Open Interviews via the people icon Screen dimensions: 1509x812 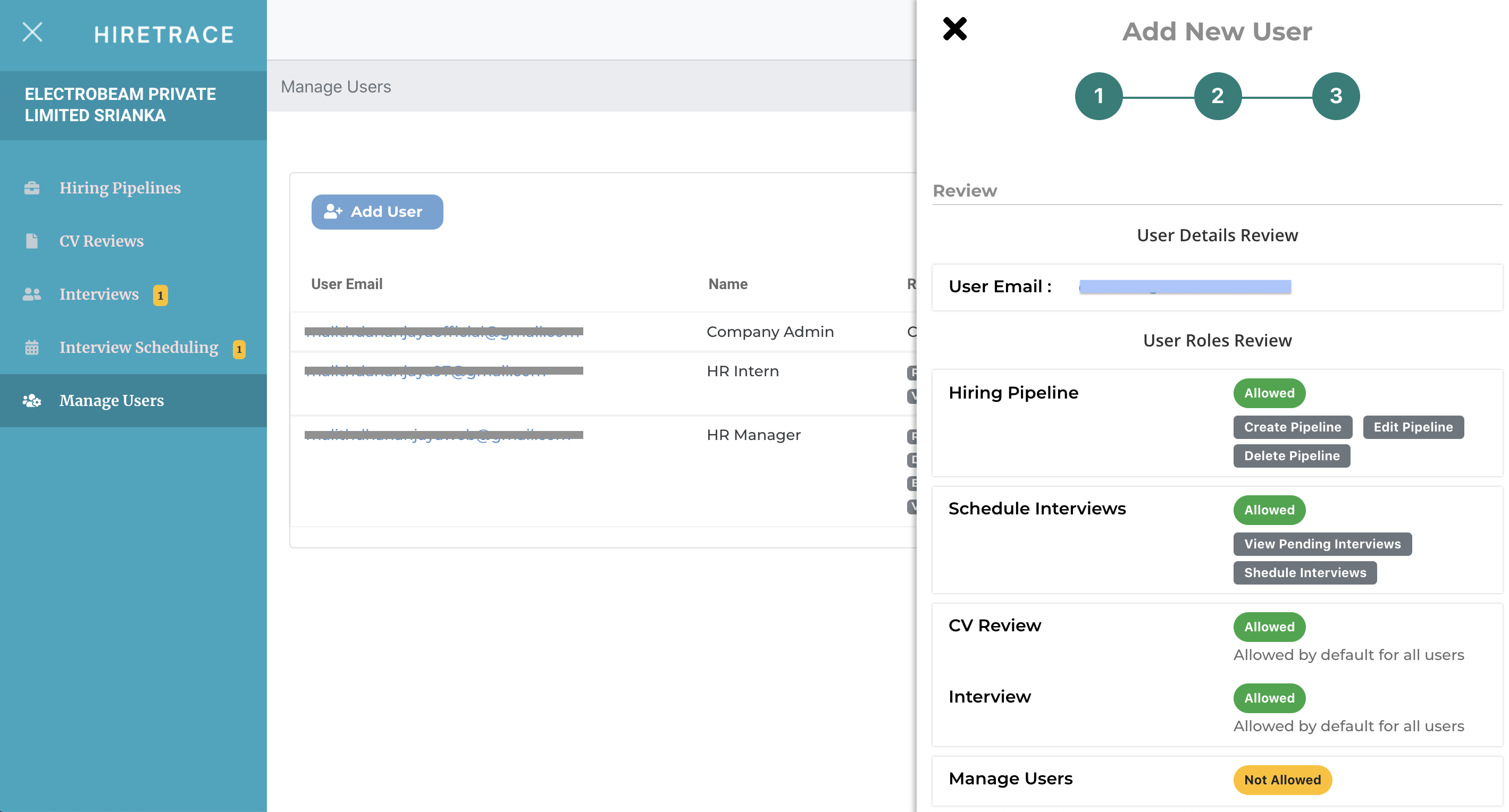click(x=31, y=294)
